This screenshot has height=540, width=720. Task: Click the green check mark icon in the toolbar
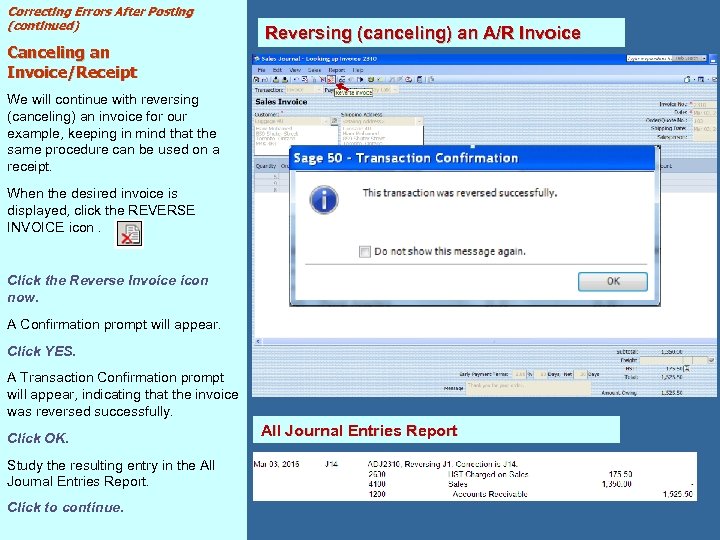(380, 79)
